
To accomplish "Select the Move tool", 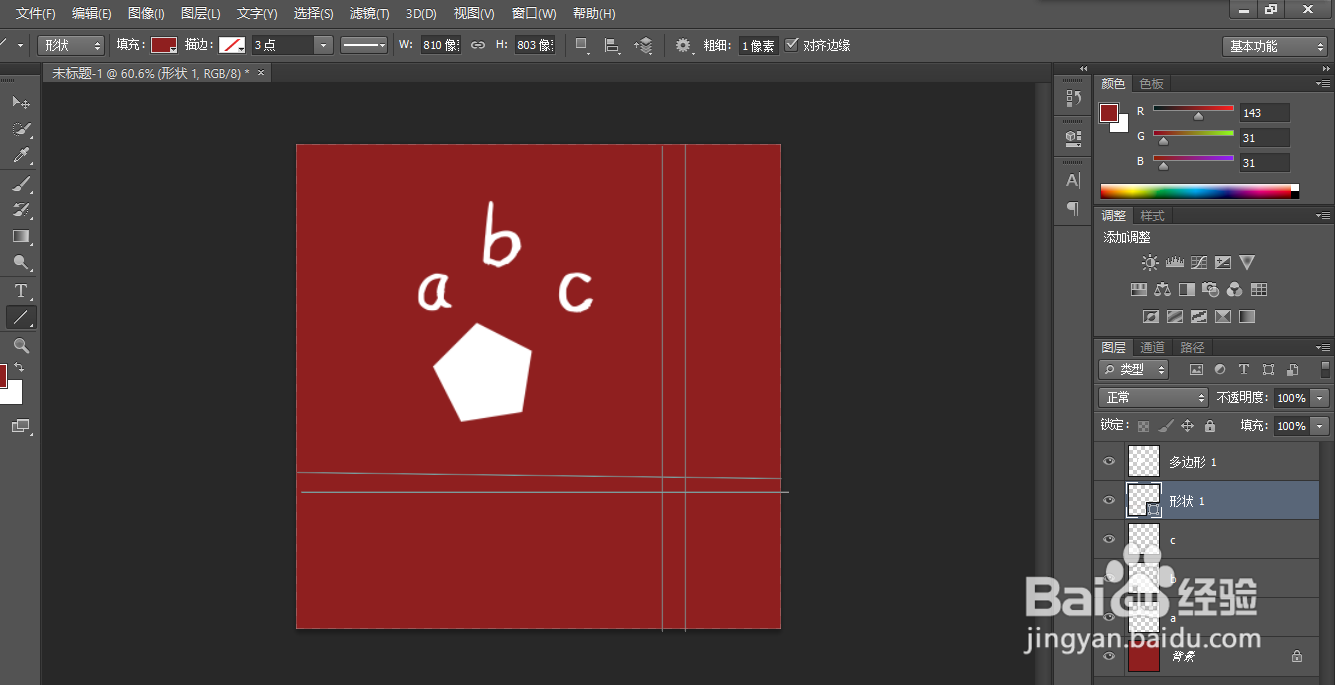I will 20,102.
